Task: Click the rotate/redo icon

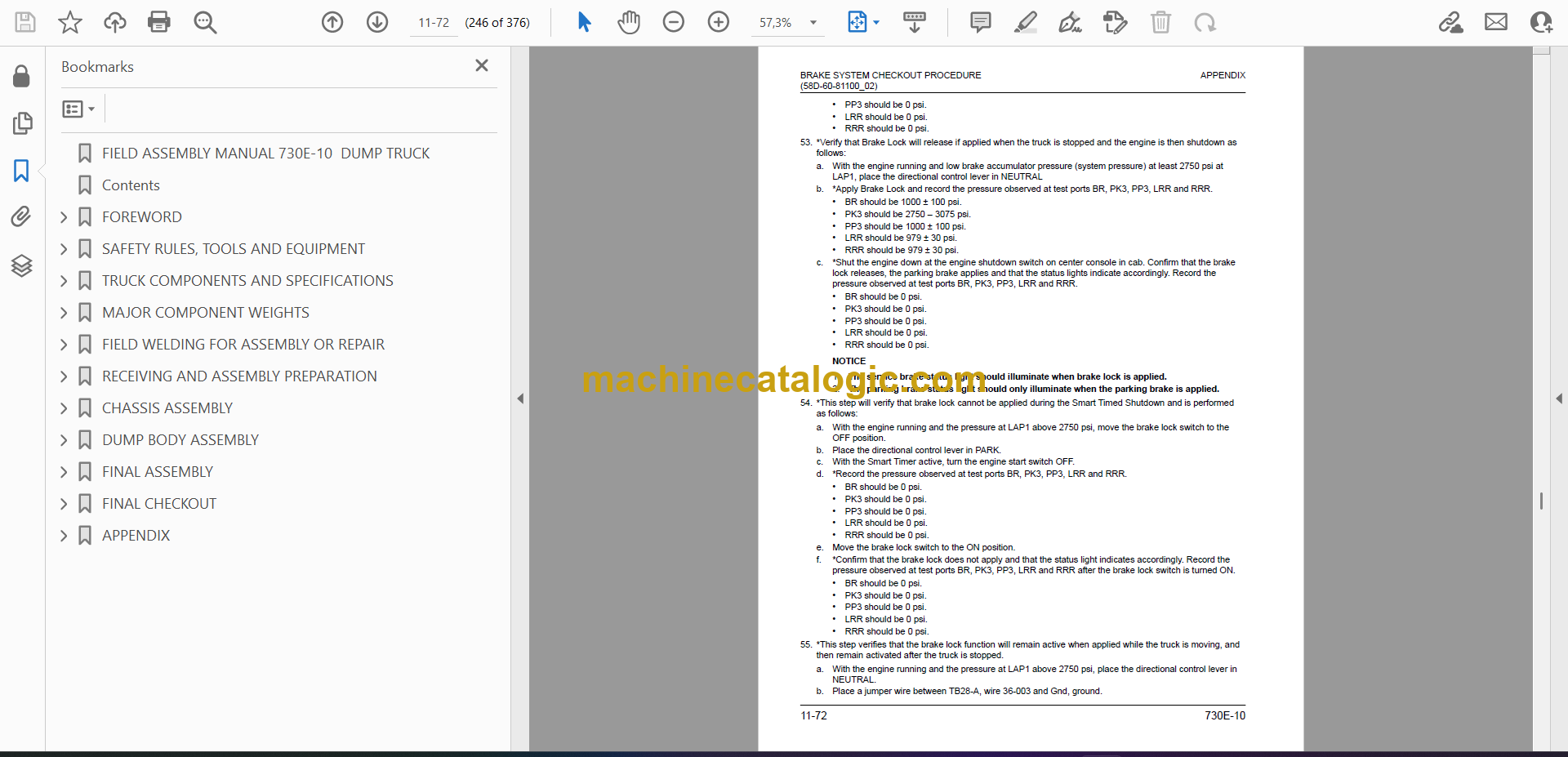Action: [1205, 22]
